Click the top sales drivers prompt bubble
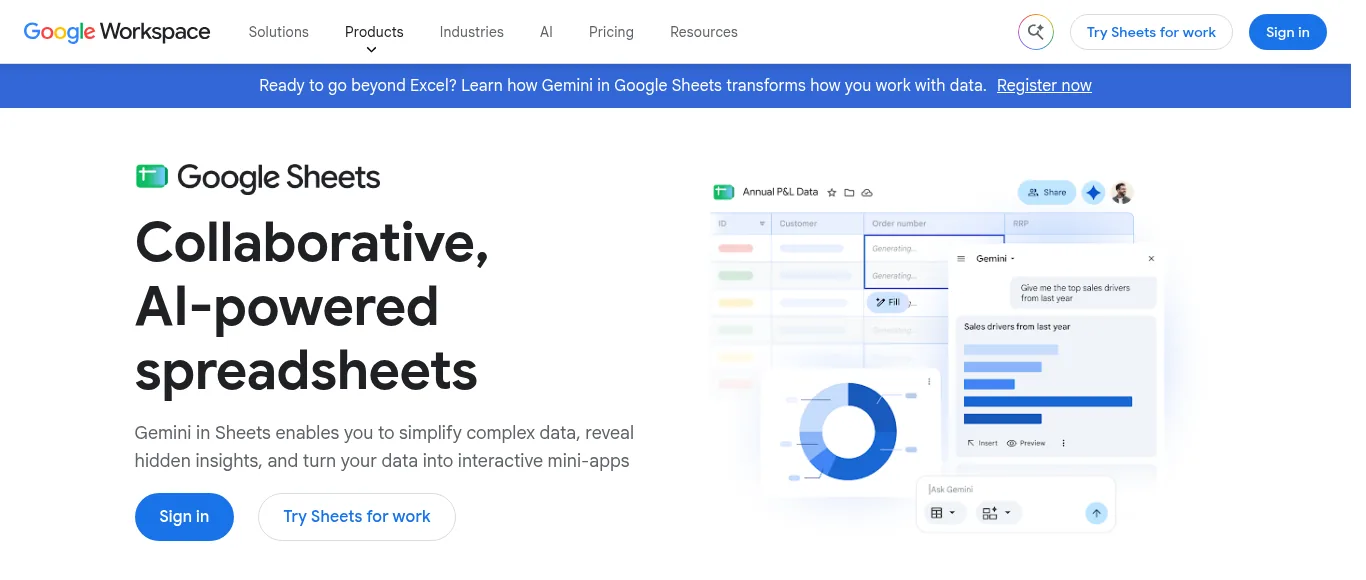The width and height of the screenshot is (1366, 580). pos(1082,293)
